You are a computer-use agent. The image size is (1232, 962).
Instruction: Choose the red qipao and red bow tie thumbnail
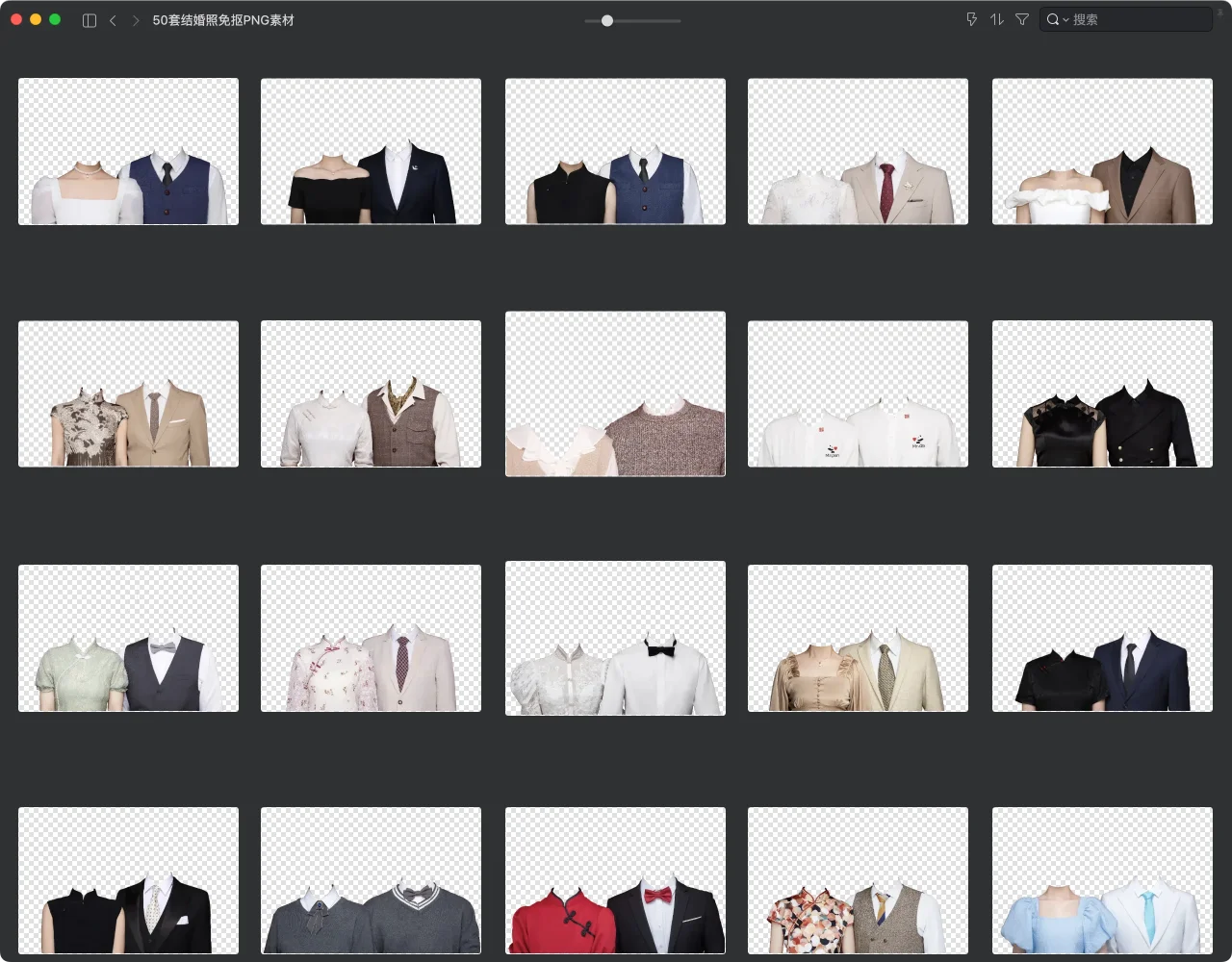[615, 880]
